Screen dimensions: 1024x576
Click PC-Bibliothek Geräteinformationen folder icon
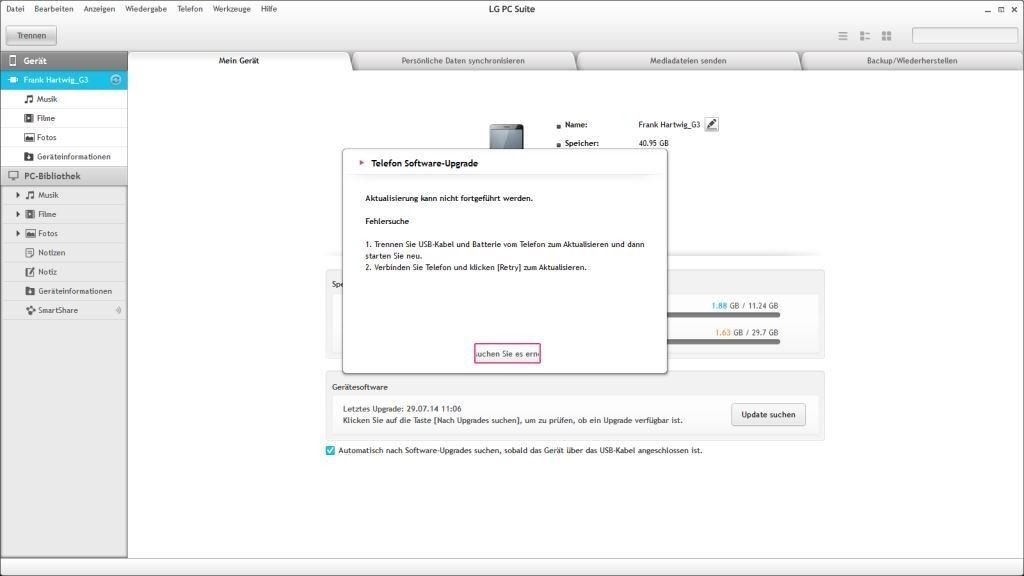pos(30,291)
